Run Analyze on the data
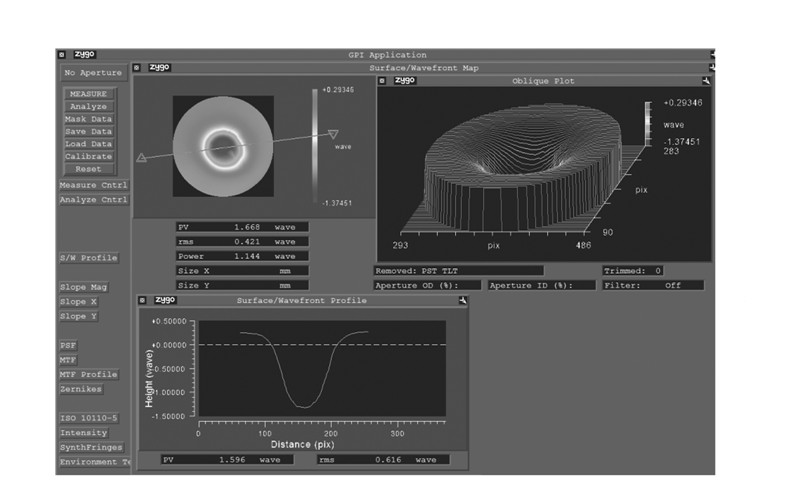The width and height of the screenshot is (800, 480). point(89,107)
